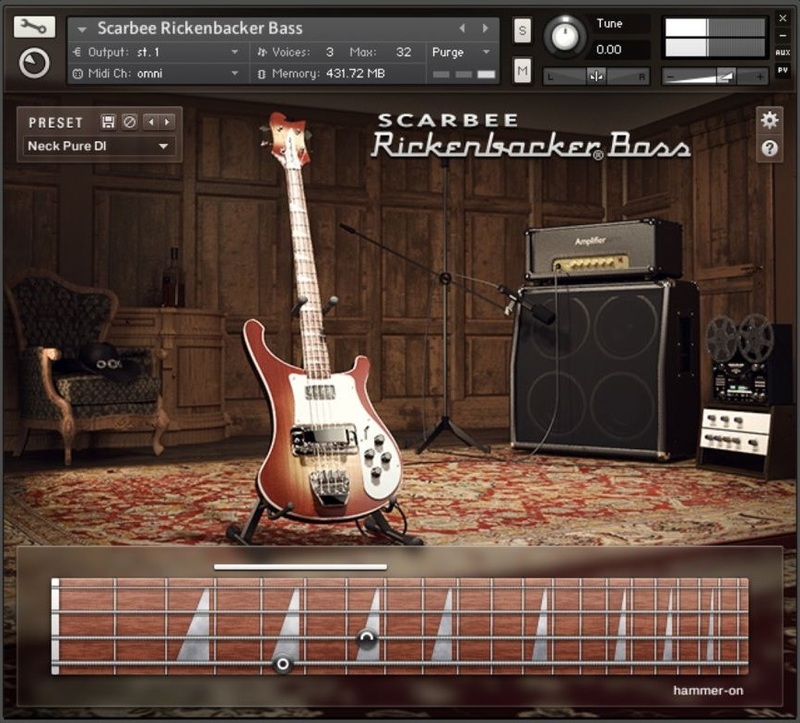Toggle the PV button

point(782,71)
